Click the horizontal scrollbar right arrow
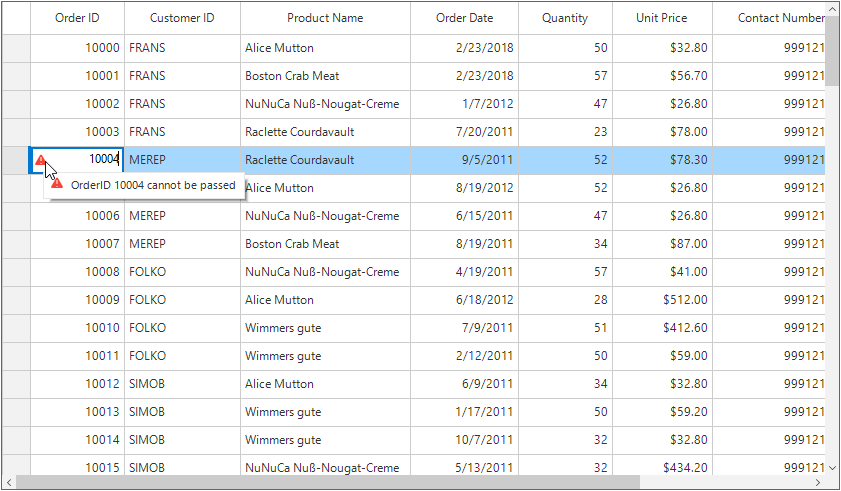The width and height of the screenshot is (841, 491). click(x=818, y=482)
